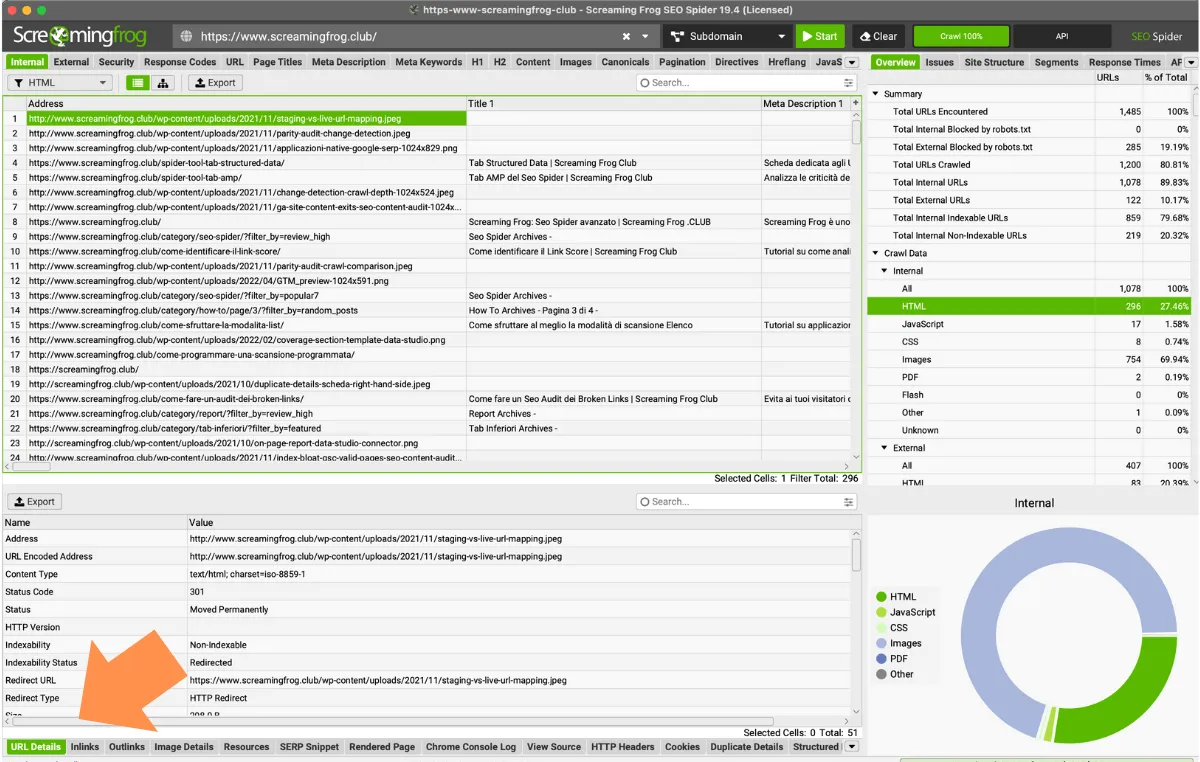Viewport: 1200px width, 762px height.
Task: Switch to the External tab
Action: coord(70,61)
